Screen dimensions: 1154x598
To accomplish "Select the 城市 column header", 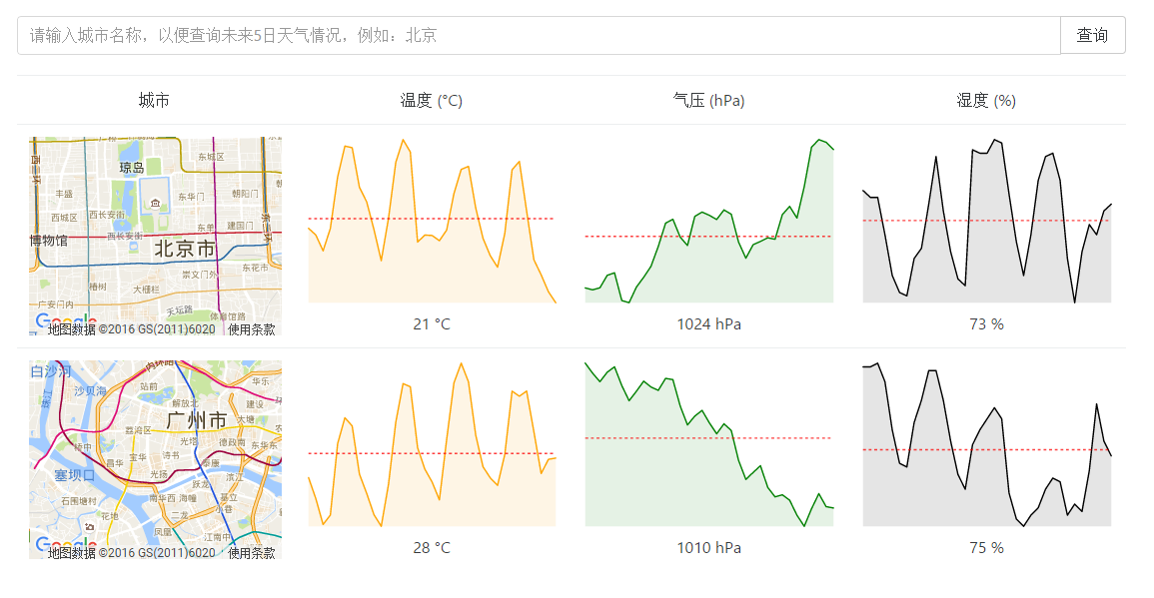I will [x=154, y=101].
